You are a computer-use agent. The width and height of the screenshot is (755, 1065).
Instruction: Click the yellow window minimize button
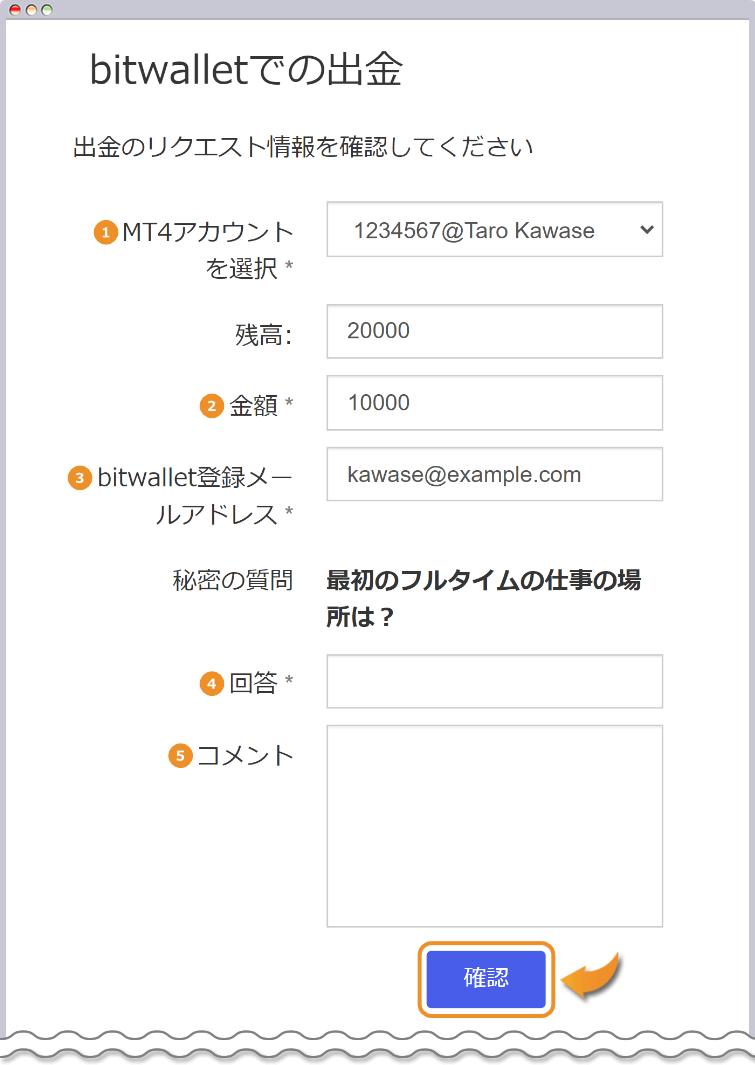pyautogui.click(x=31, y=10)
